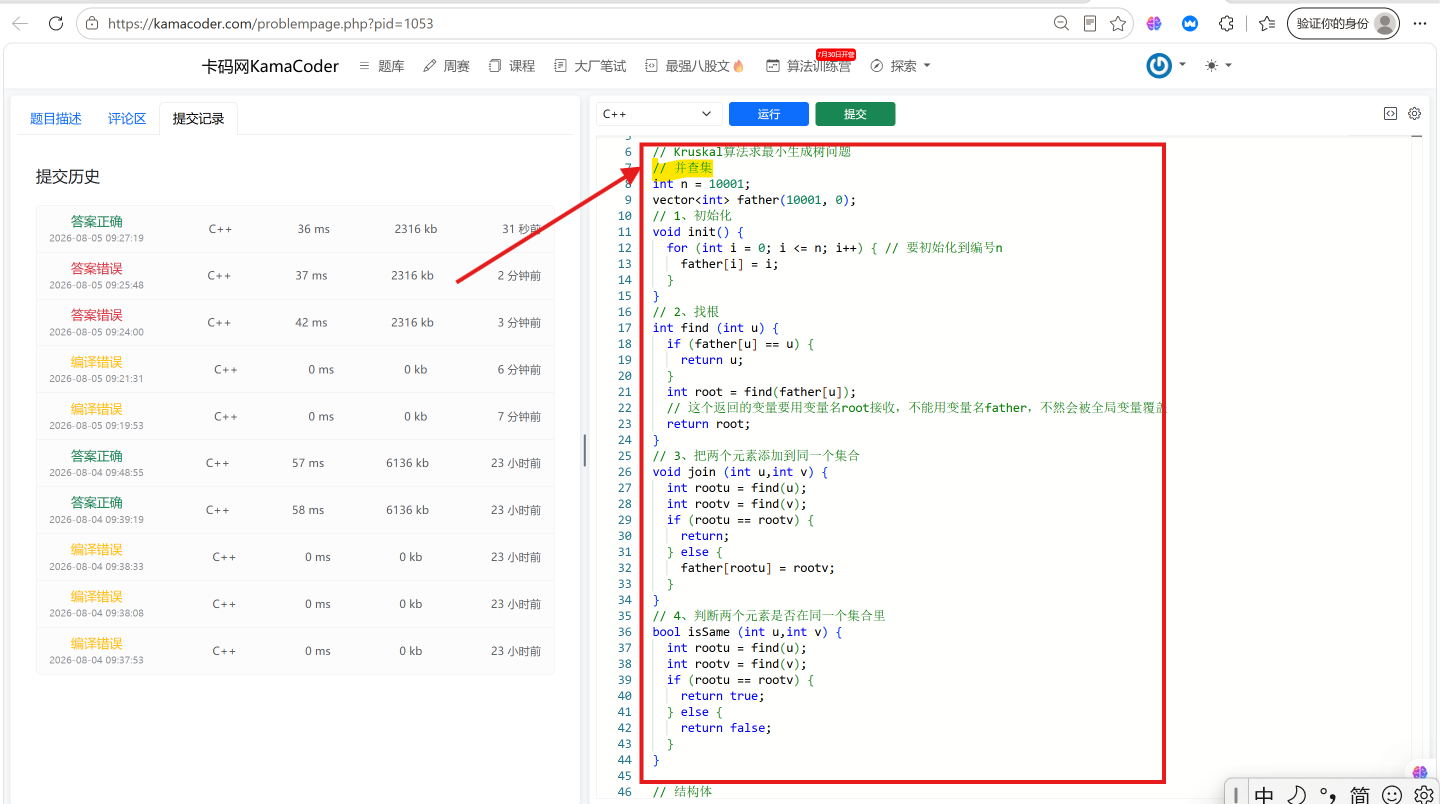Open the C++ language dropdown
The height and width of the screenshot is (804, 1440).
659,114
